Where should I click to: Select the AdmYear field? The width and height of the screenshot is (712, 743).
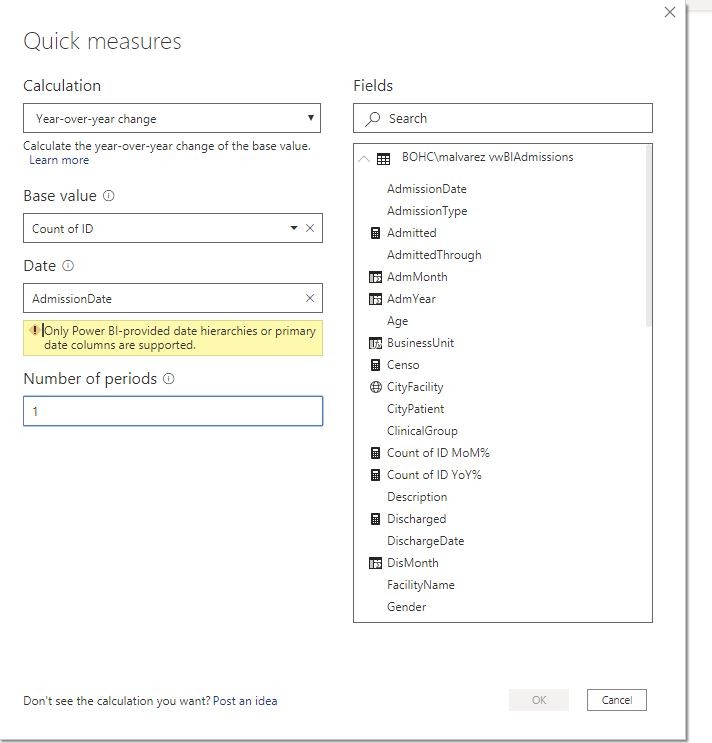click(411, 299)
